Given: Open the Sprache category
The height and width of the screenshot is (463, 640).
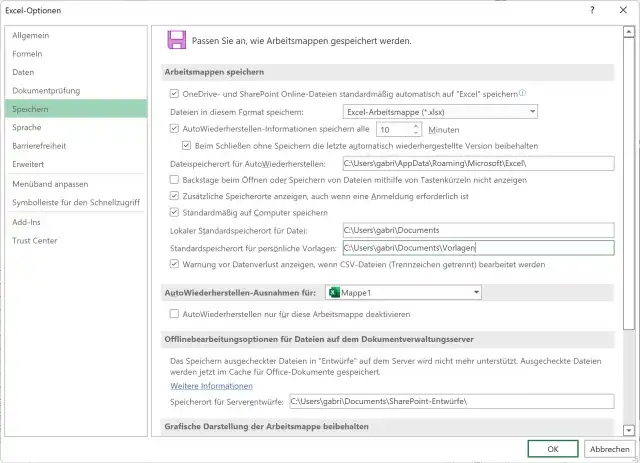Looking at the screenshot, I should click(x=76, y=127).
